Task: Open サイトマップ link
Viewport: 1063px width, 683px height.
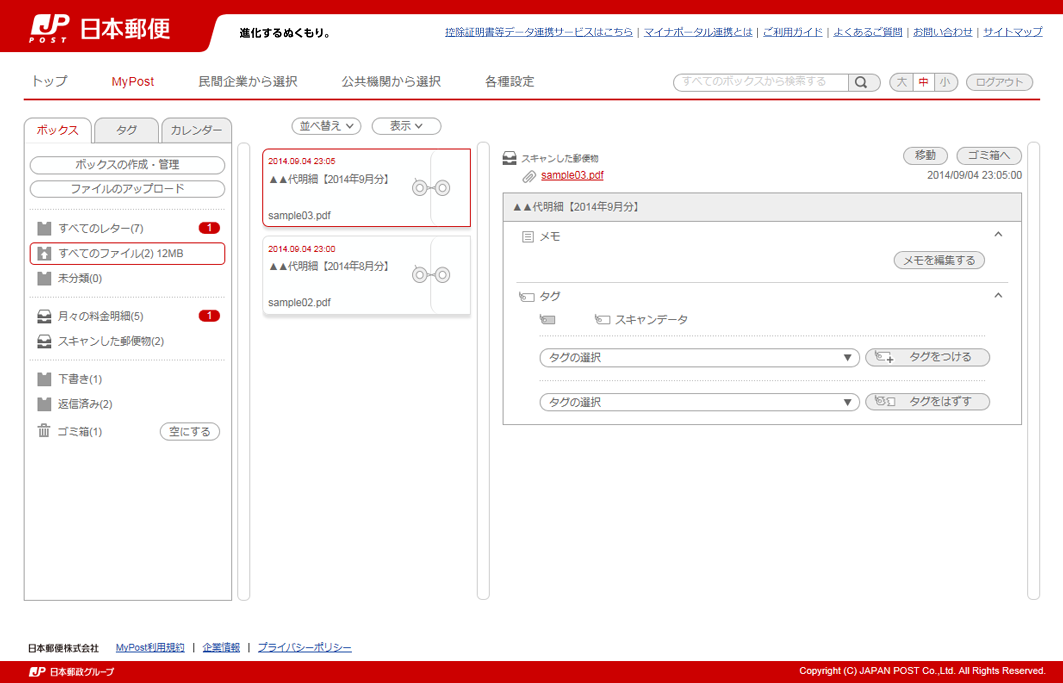Action: (x=1013, y=32)
